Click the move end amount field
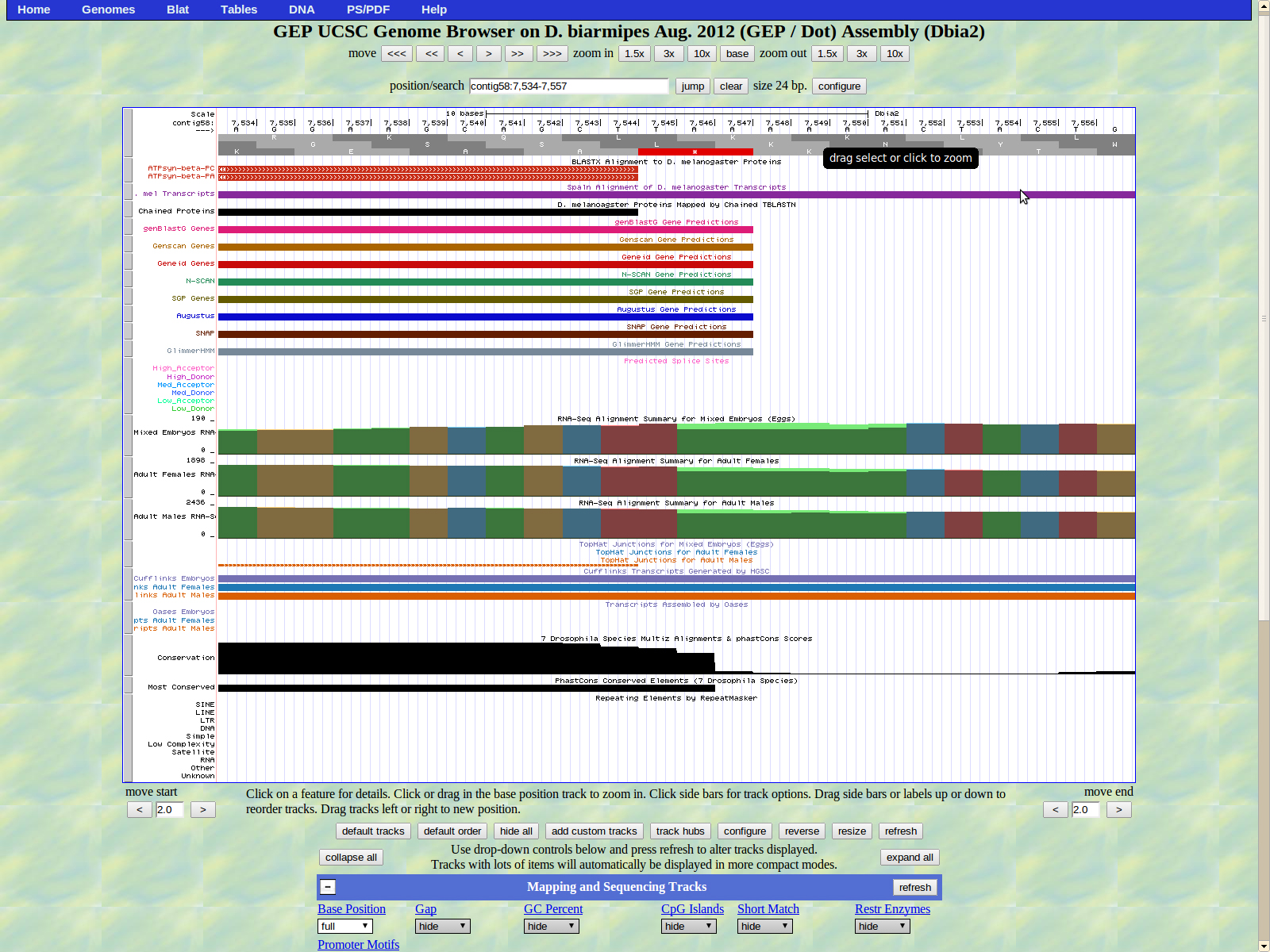This screenshot has height=952, width=1270. tap(1086, 810)
